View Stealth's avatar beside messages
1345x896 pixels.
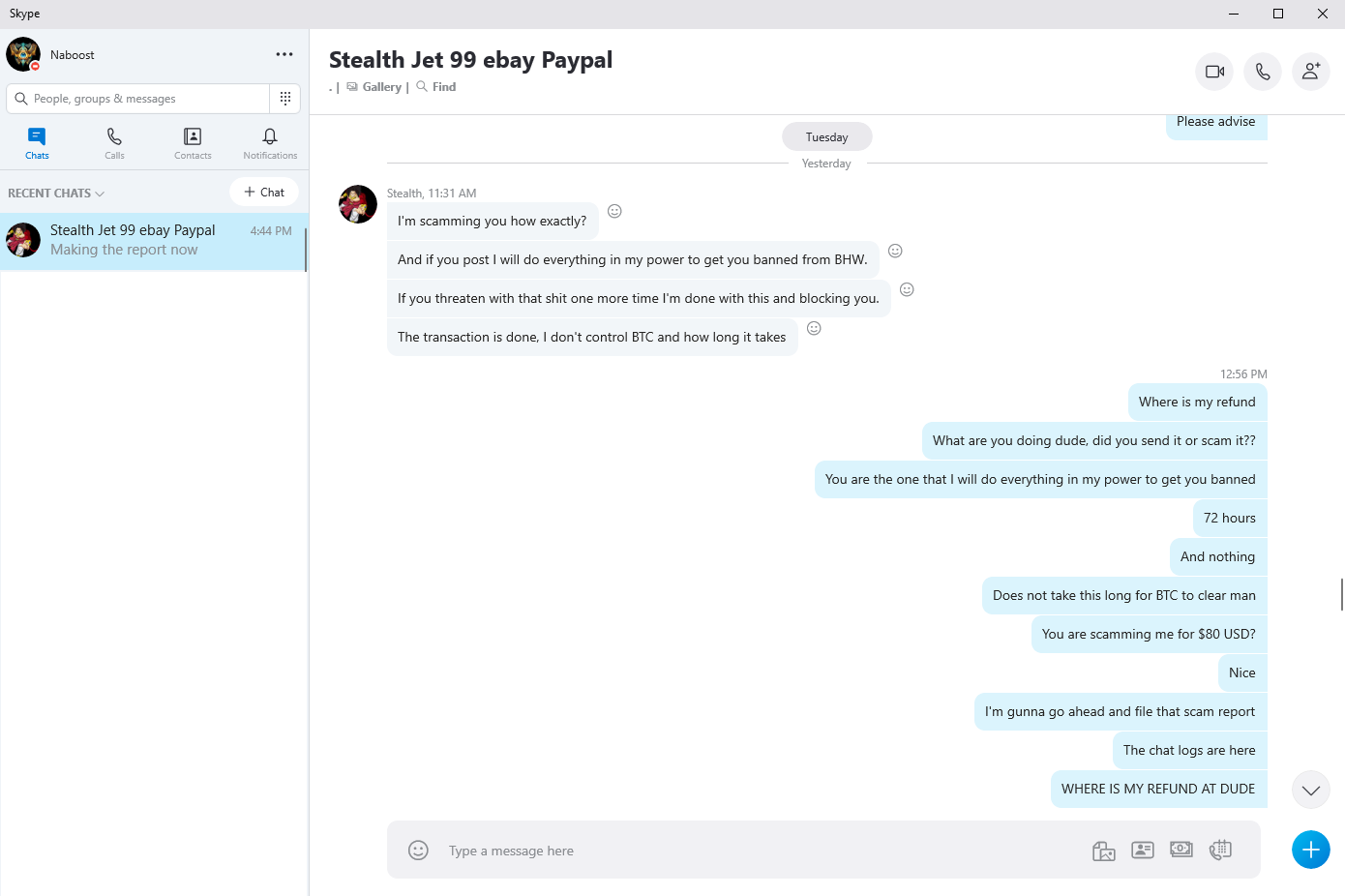358,204
